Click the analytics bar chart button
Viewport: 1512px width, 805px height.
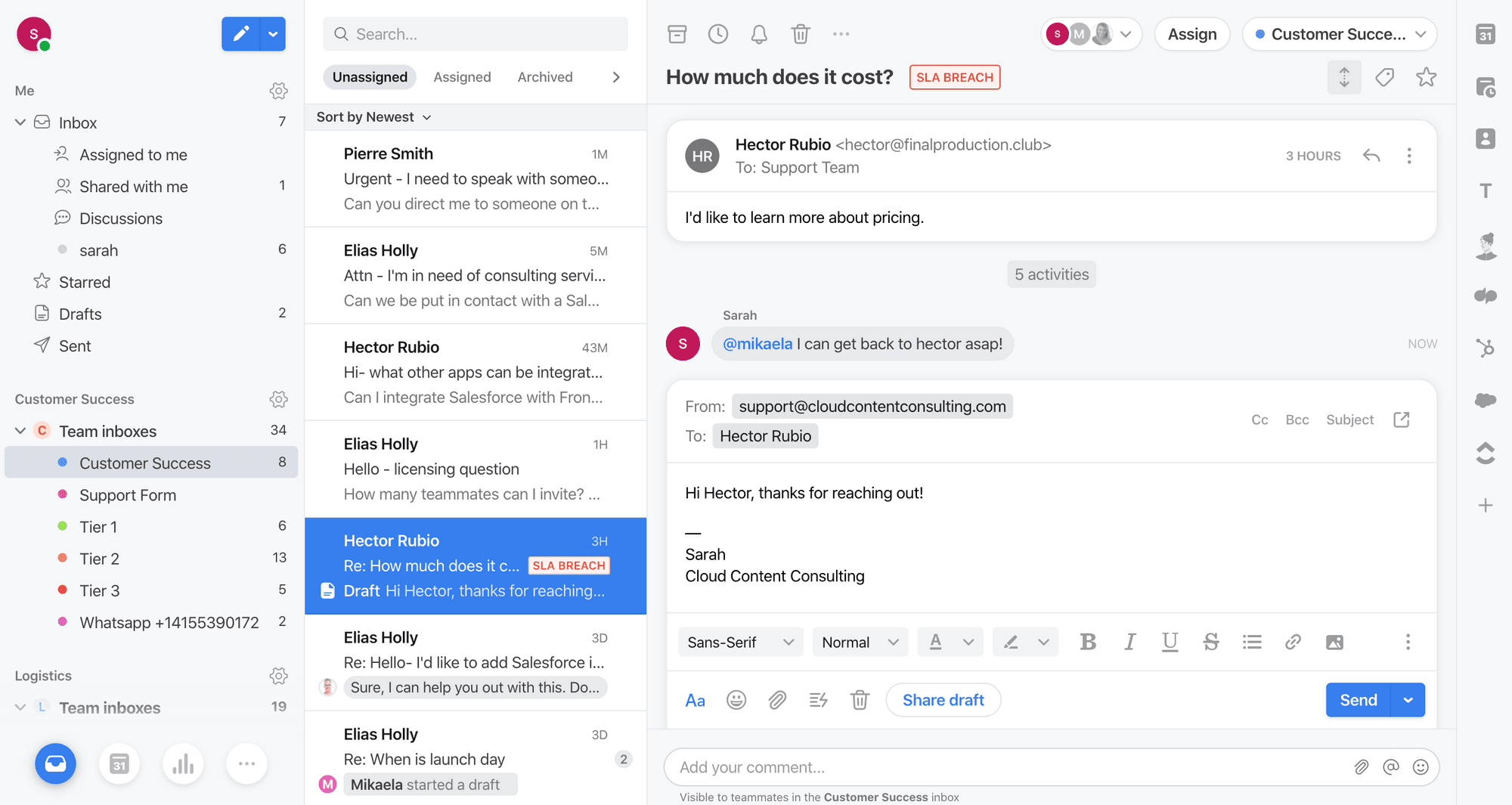183,763
